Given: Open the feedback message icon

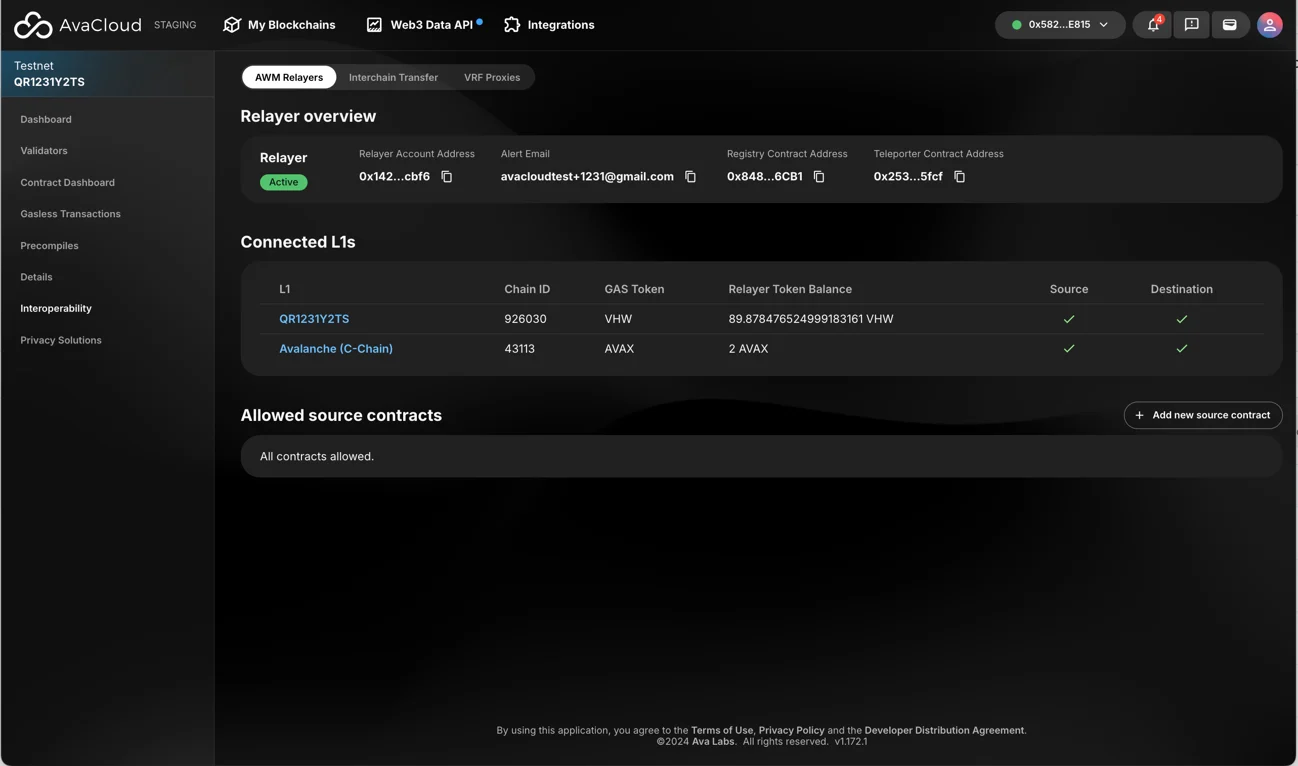Looking at the screenshot, I should point(1191,25).
